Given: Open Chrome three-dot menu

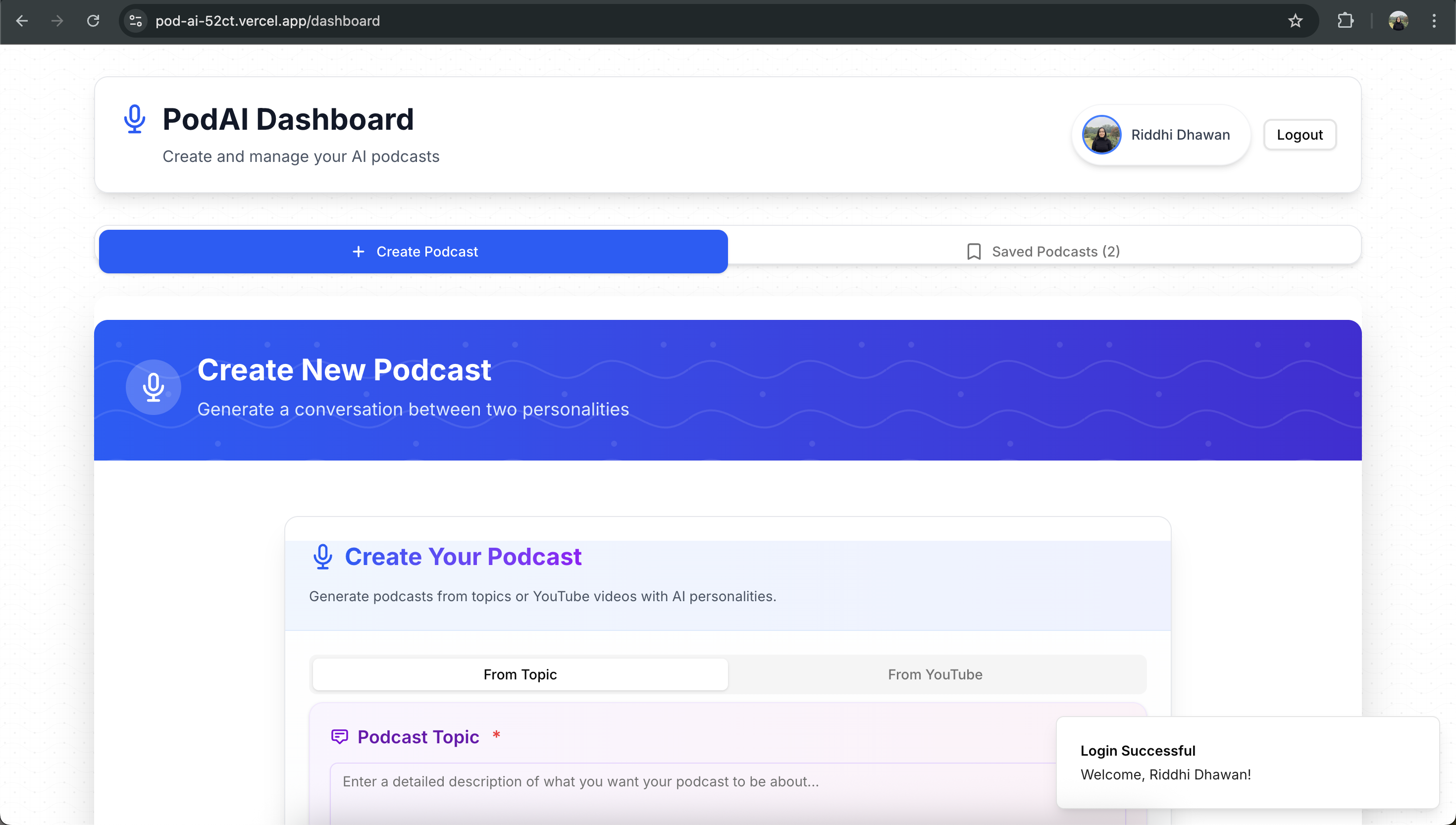Looking at the screenshot, I should click(1434, 21).
